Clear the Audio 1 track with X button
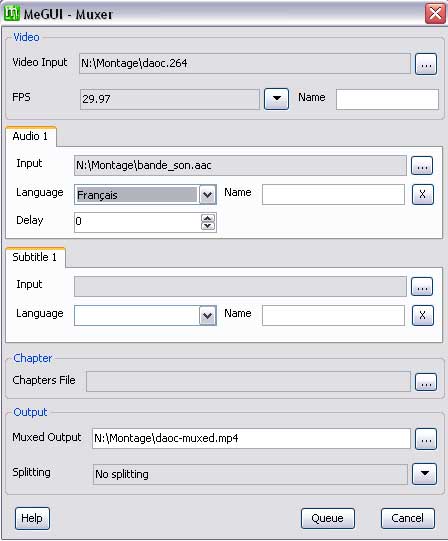The height and width of the screenshot is (541, 448). 422,194
